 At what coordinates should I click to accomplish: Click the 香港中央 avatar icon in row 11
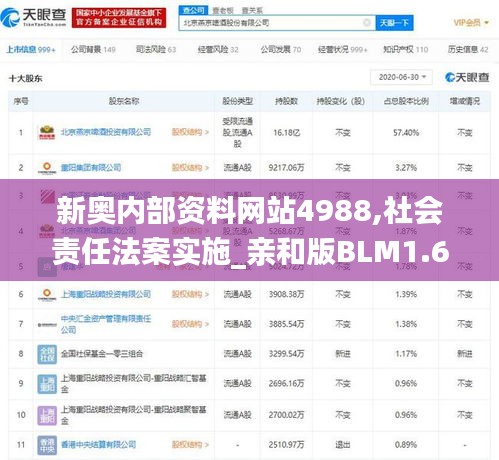pyautogui.click(x=47, y=445)
